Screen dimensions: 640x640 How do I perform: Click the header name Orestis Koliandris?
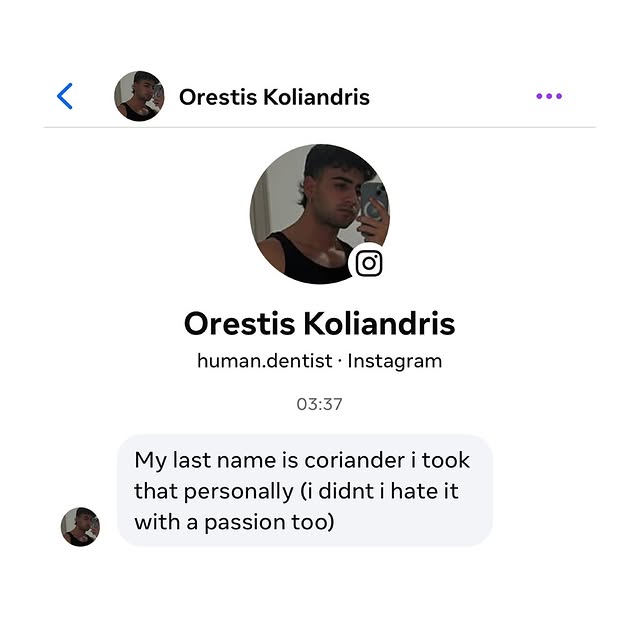point(274,97)
